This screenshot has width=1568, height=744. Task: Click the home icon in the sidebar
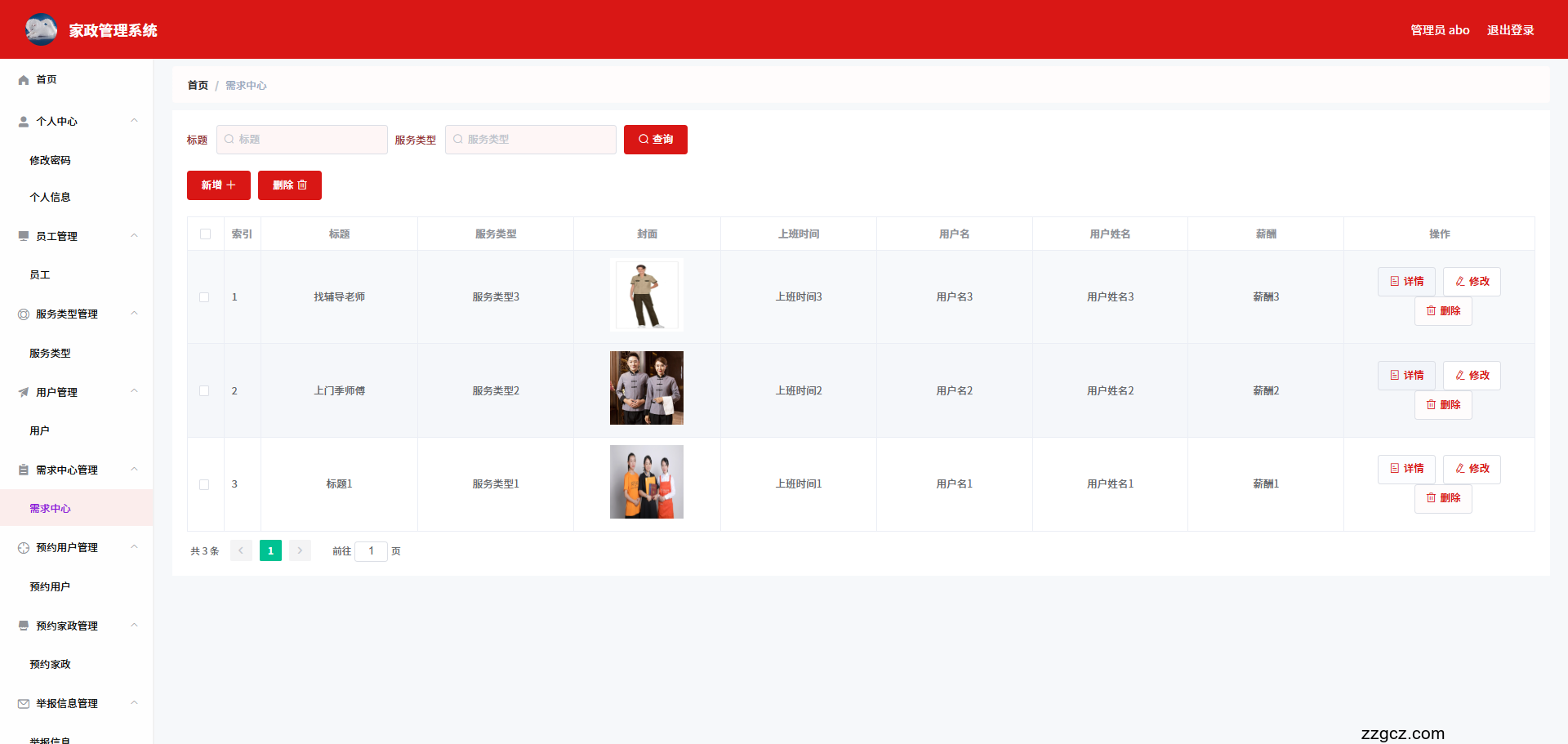24,80
